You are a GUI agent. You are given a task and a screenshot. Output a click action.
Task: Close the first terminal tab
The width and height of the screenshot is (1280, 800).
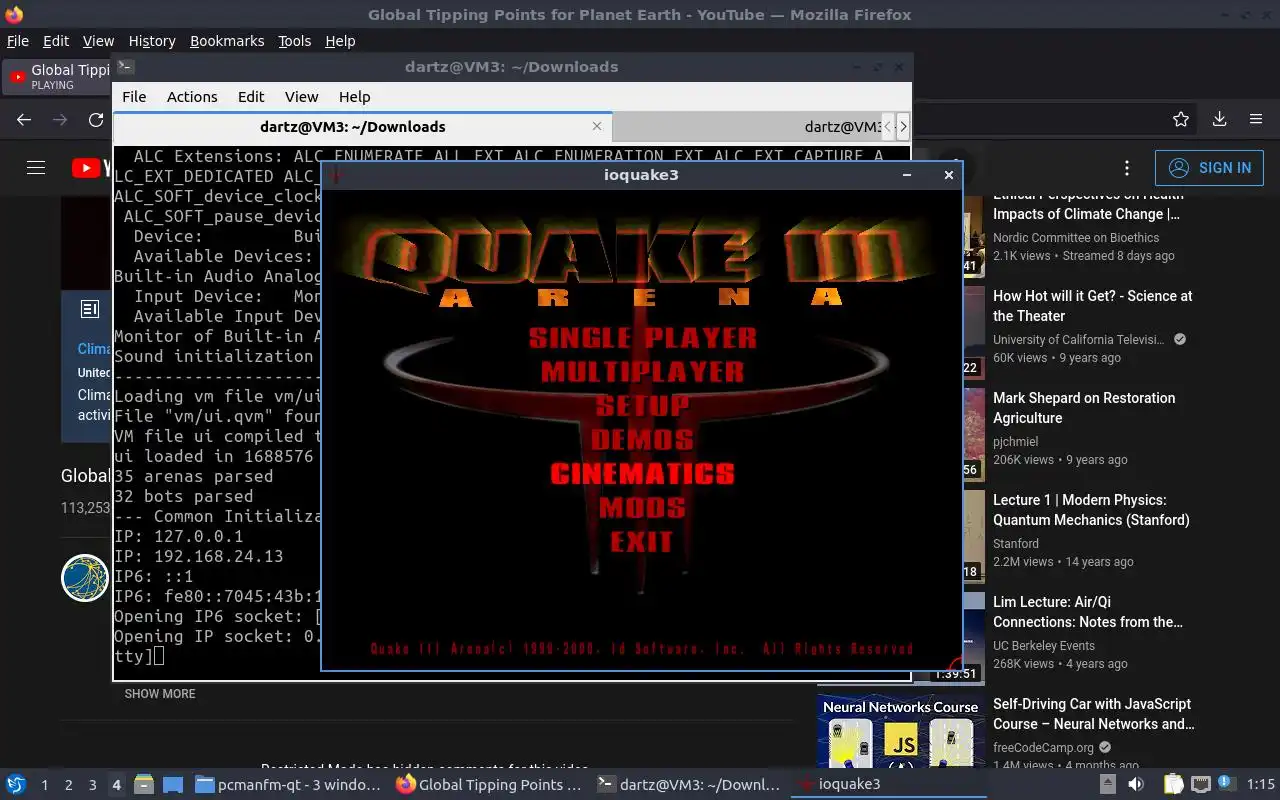[597, 126]
